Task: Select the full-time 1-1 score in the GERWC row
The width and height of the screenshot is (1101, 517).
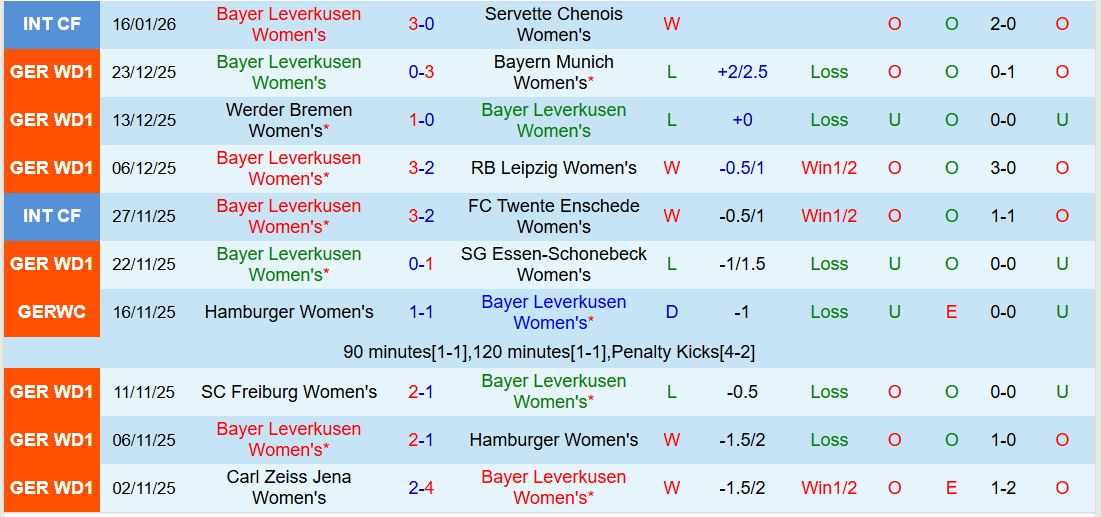Action: click(x=420, y=312)
